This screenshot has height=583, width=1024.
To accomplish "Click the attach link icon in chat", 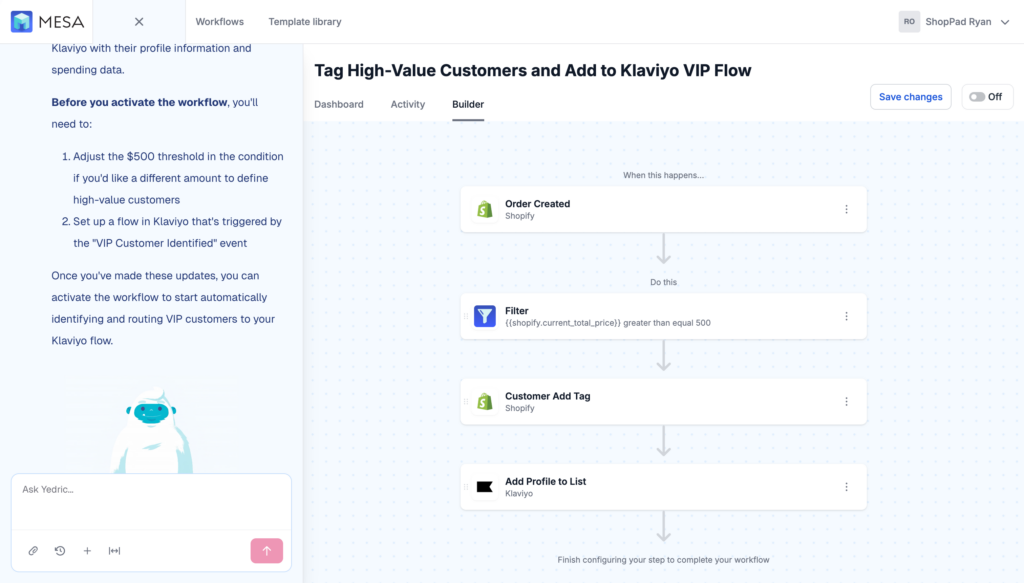I will (x=33, y=550).
